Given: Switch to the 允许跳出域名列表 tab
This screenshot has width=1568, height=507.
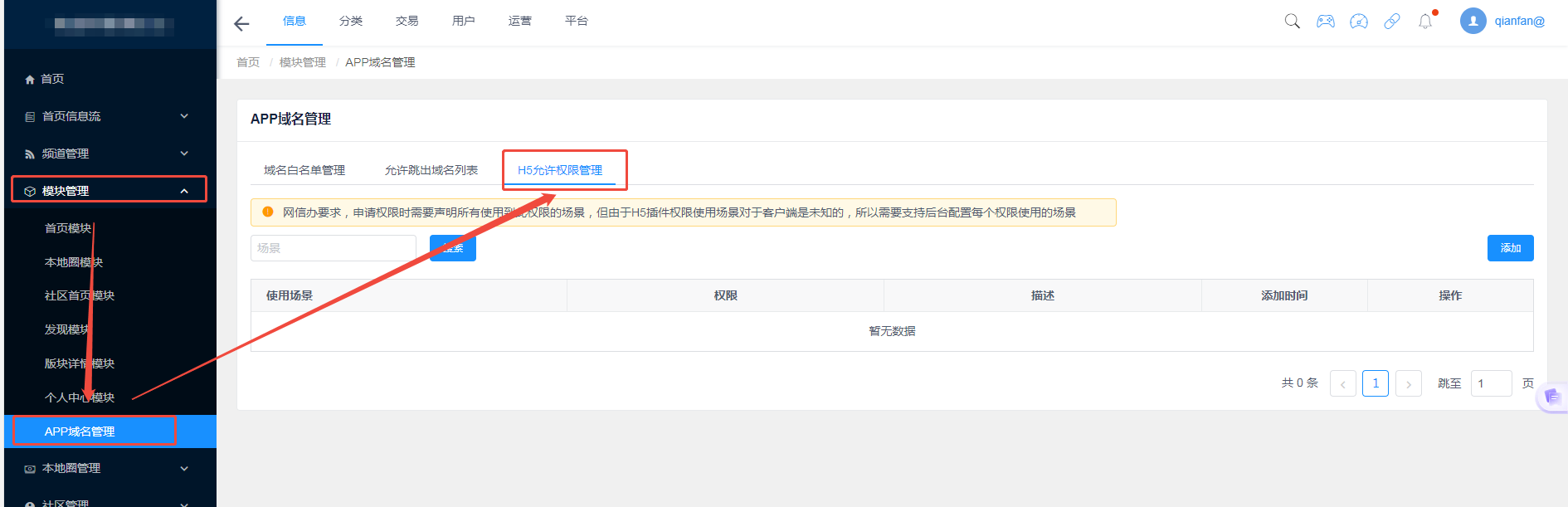Looking at the screenshot, I should [x=431, y=170].
